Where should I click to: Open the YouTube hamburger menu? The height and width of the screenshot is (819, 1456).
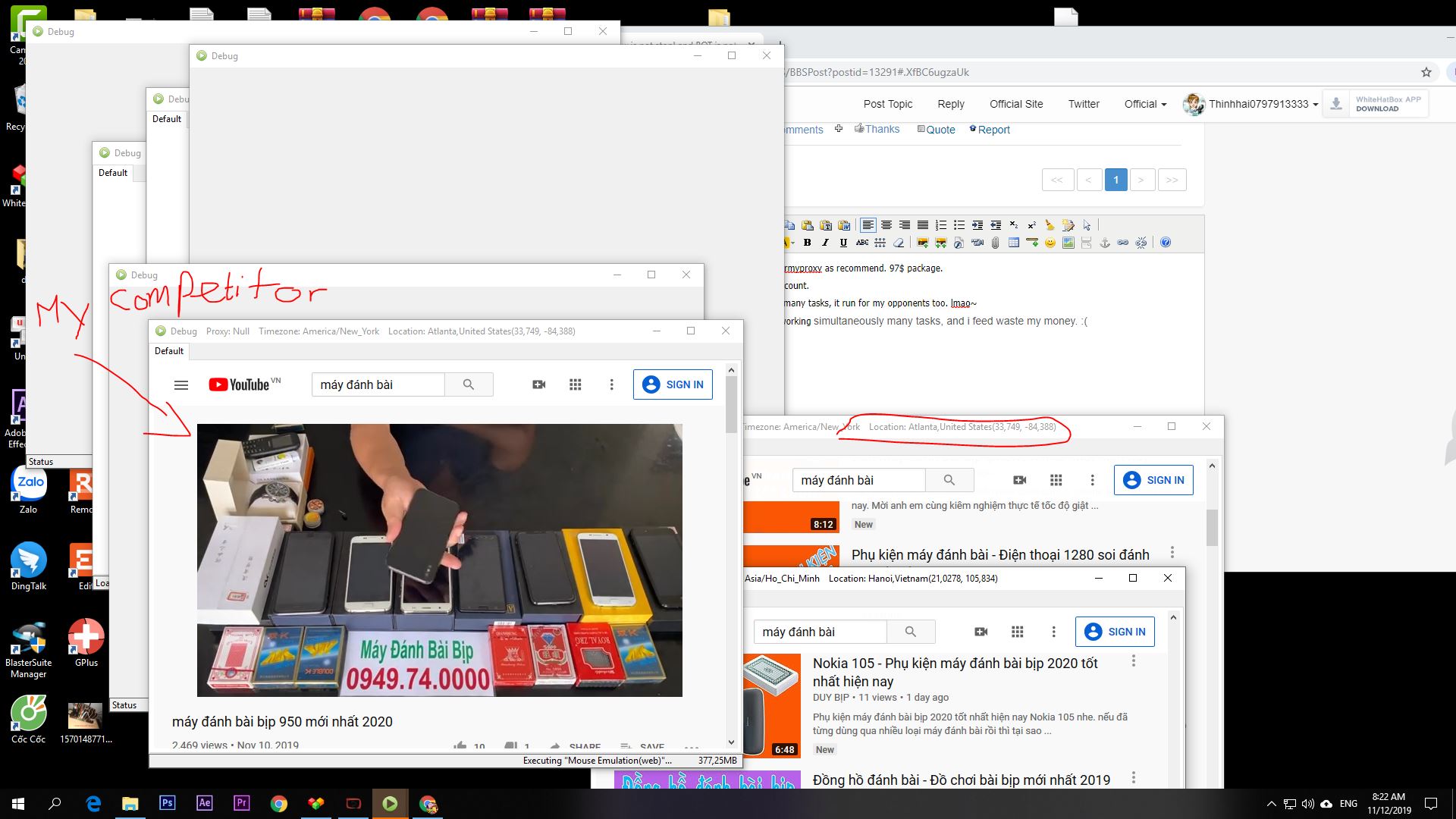point(181,385)
